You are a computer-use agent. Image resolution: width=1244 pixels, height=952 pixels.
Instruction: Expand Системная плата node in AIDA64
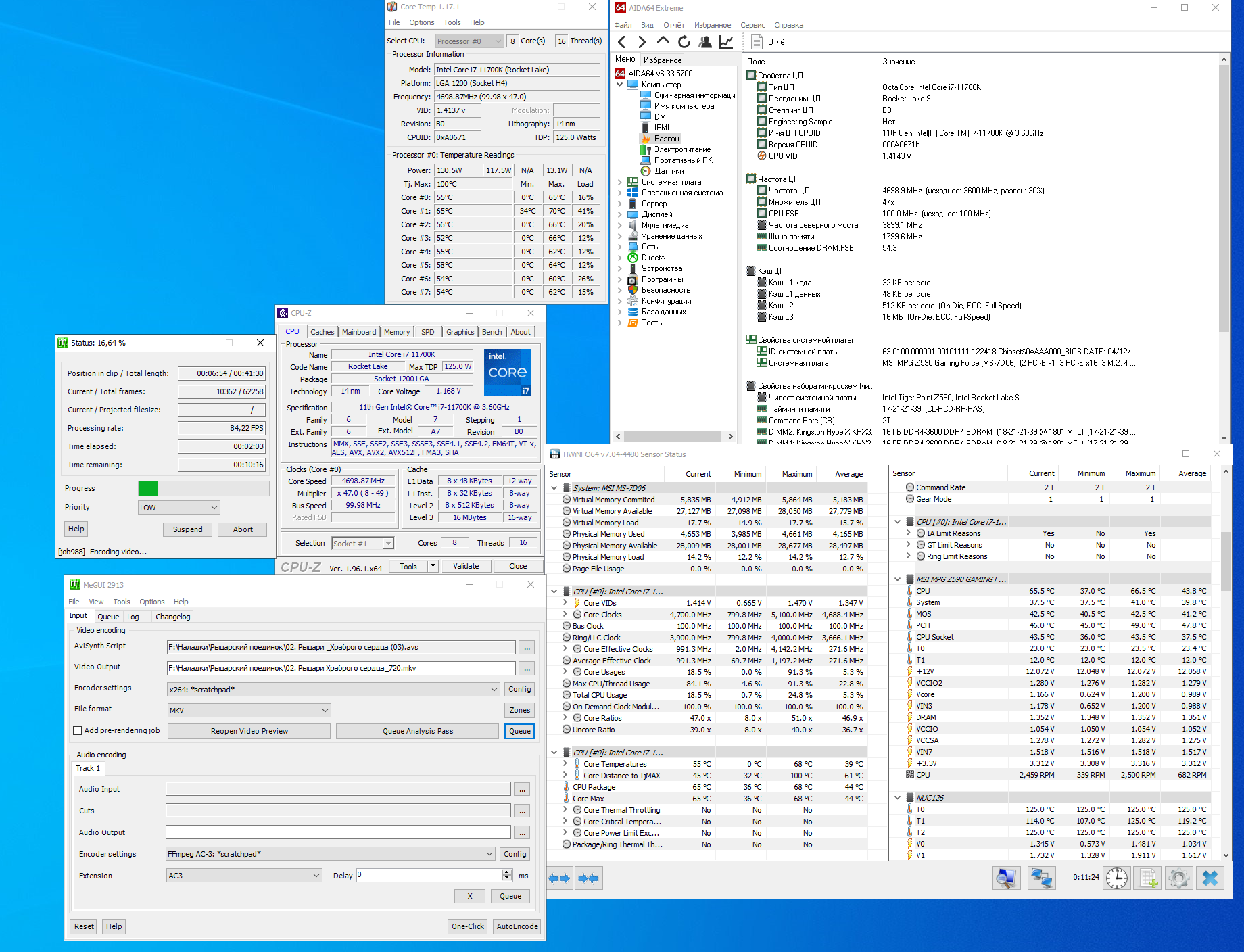click(x=619, y=182)
